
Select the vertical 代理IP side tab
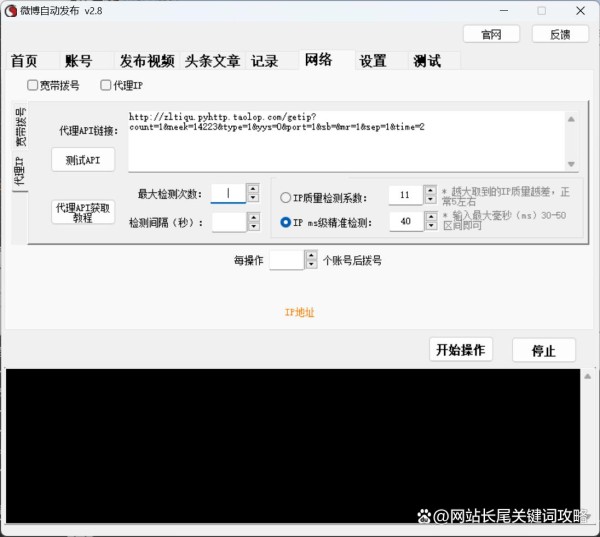coord(19,171)
